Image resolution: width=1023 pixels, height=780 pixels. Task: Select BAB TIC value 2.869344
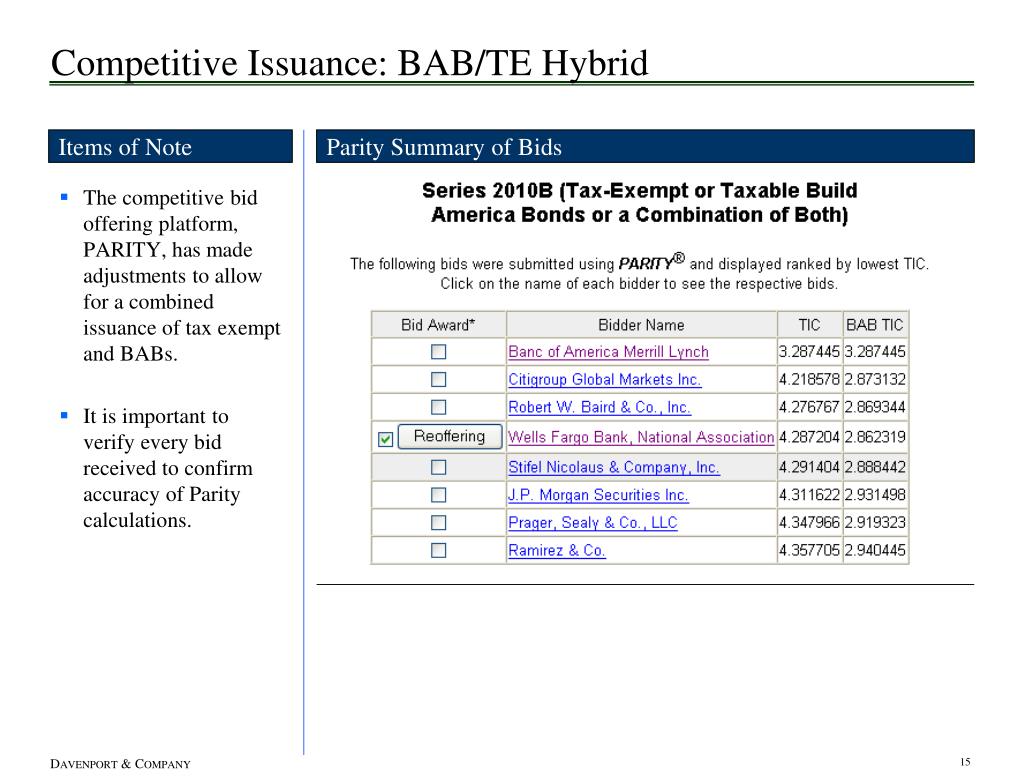tap(875, 407)
